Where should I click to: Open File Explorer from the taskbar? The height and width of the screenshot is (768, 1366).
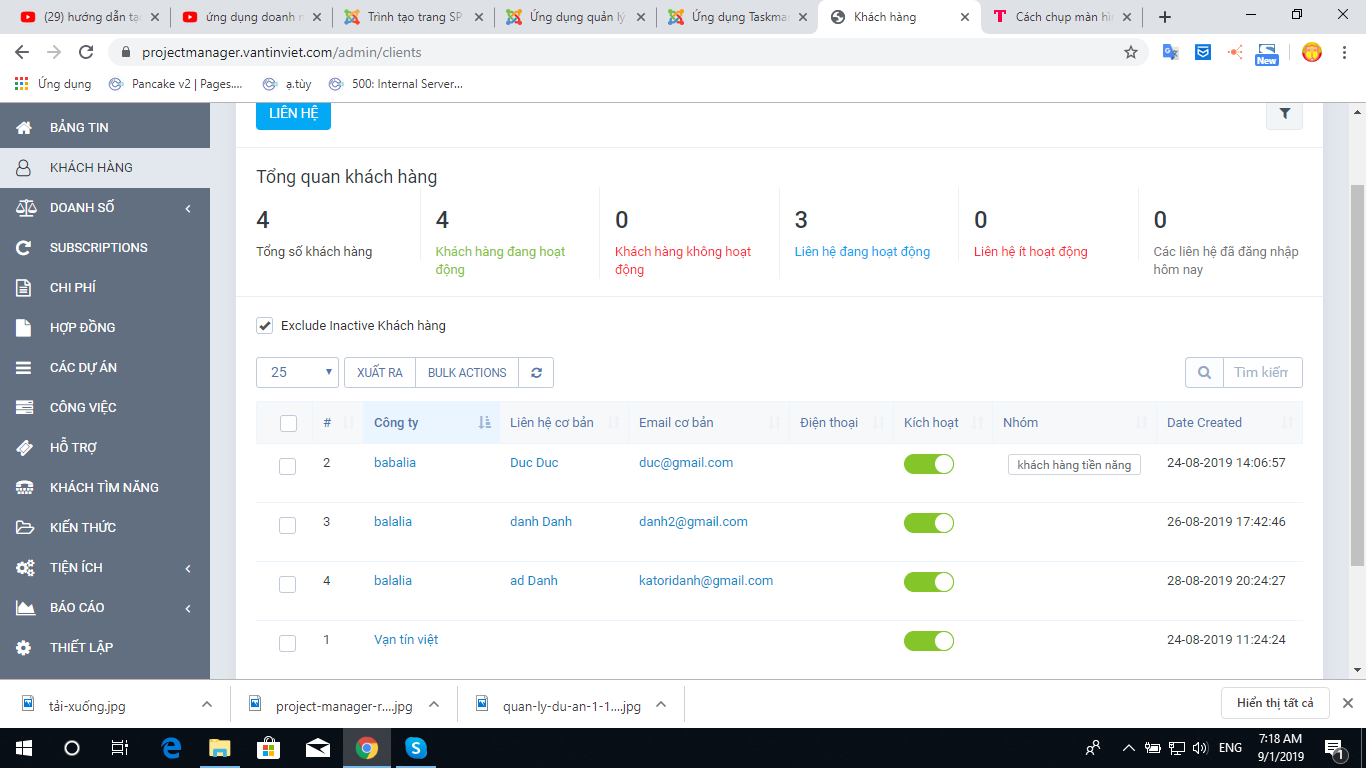coord(220,748)
